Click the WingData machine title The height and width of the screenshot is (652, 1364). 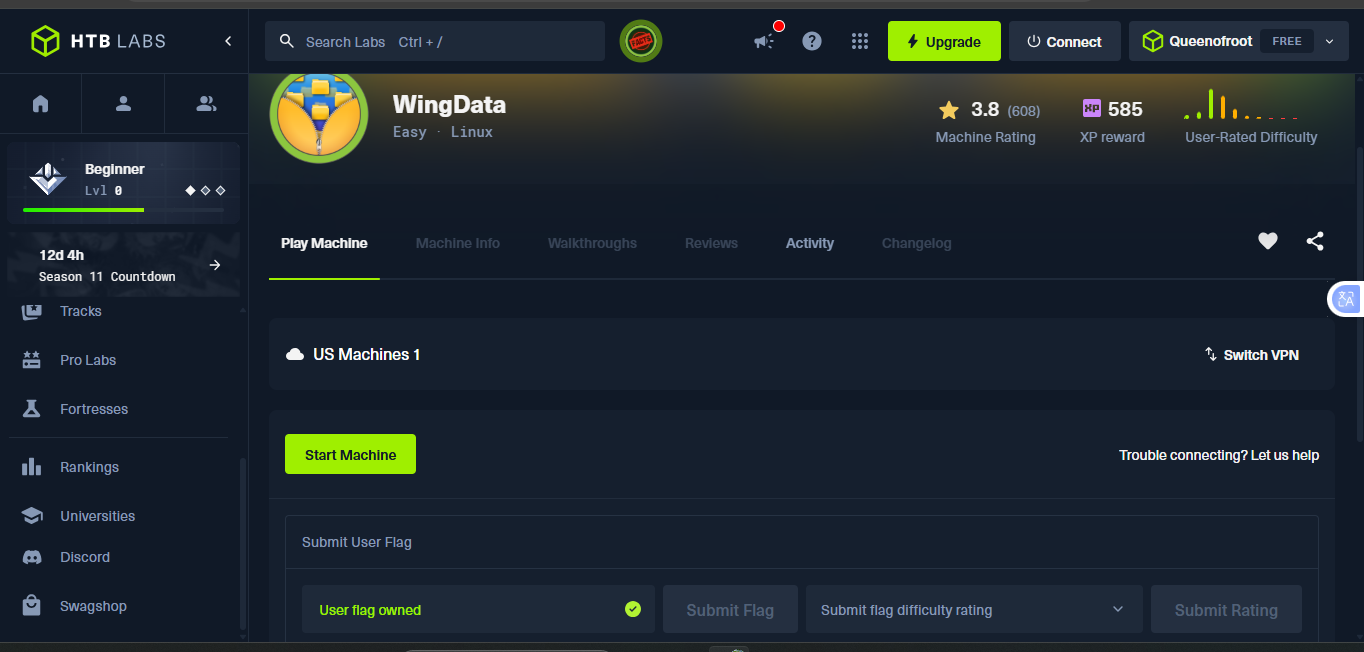[x=449, y=105]
